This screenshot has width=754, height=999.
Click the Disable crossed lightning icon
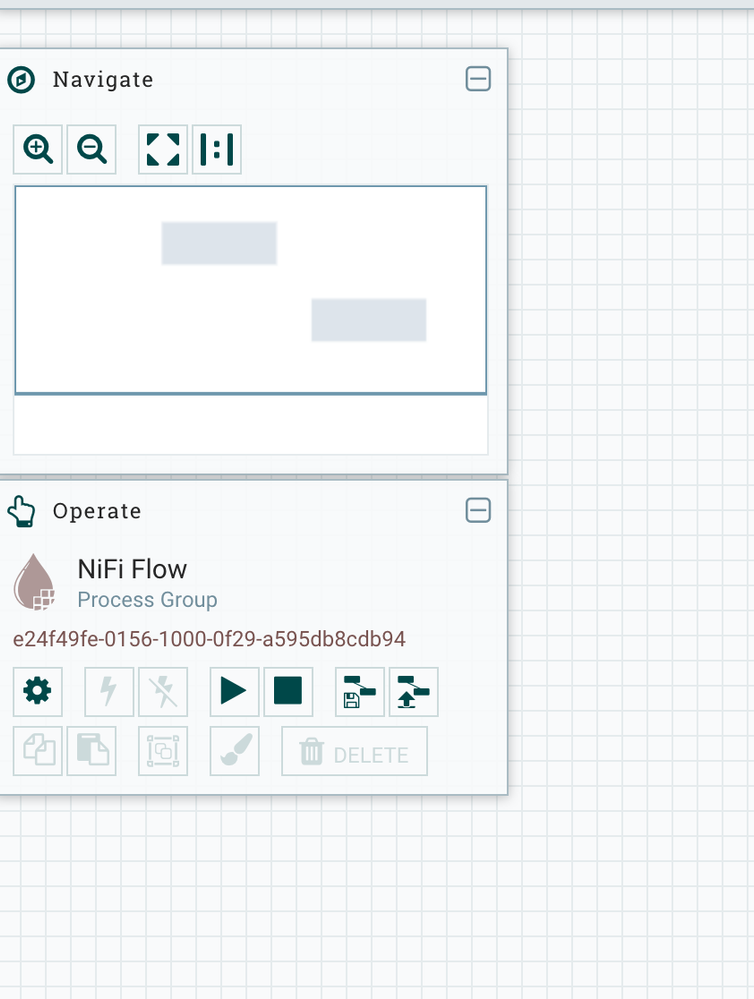pyautogui.click(x=163, y=691)
